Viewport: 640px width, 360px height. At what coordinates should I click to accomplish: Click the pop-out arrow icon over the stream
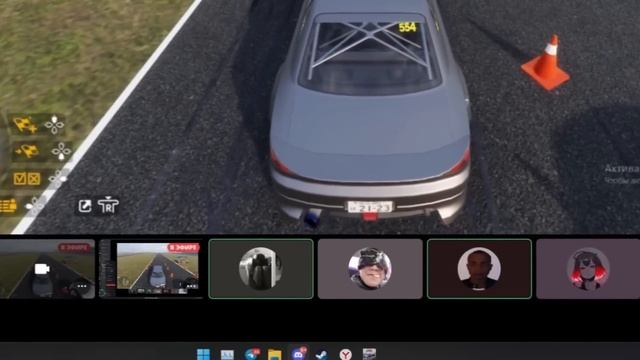[85, 206]
